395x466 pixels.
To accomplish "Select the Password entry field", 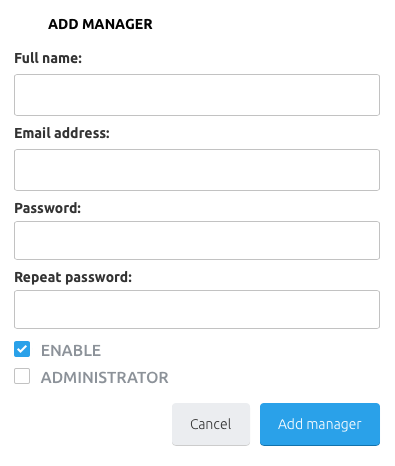I will click(197, 240).
